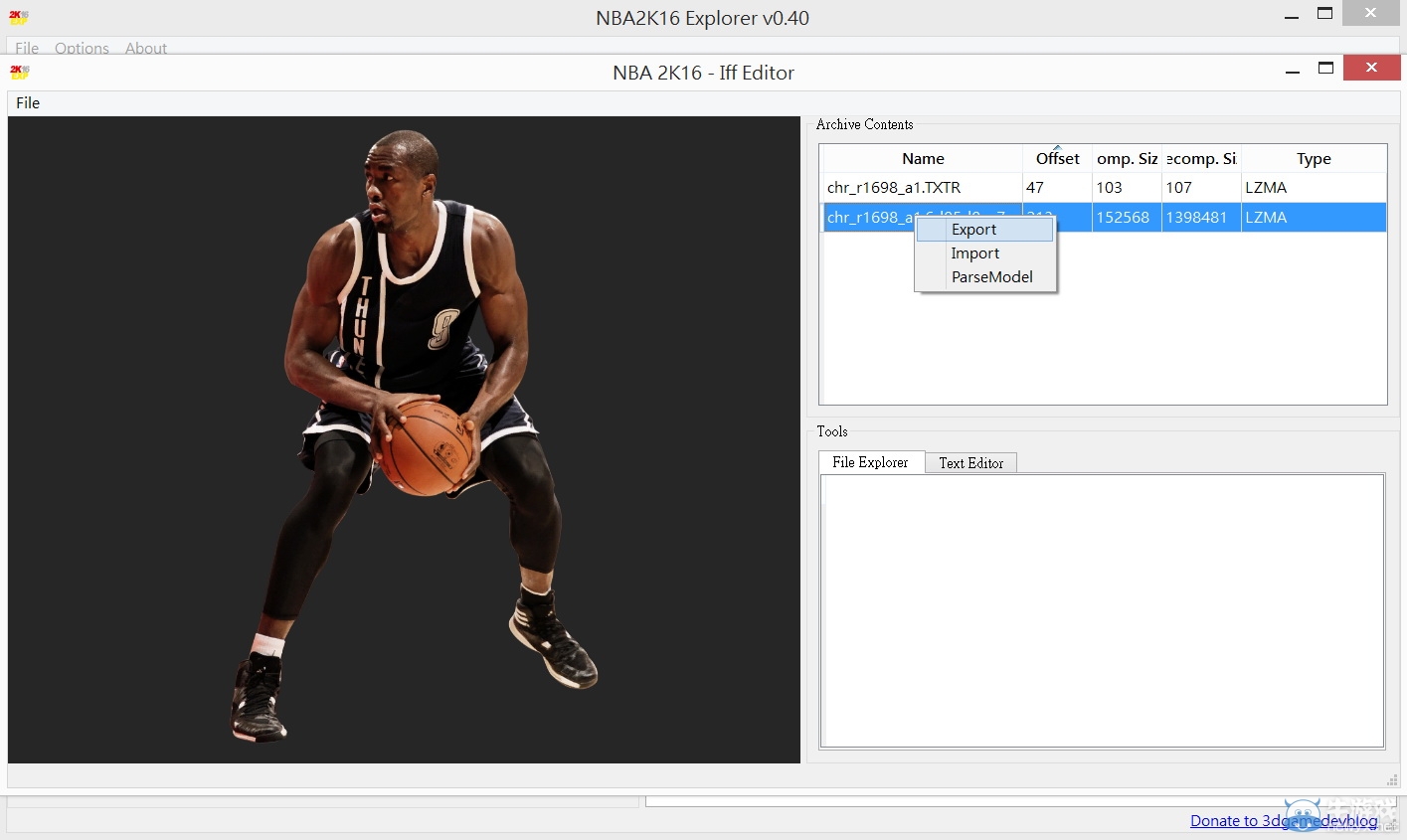The image size is (1407, 840).
Task: Close the NBA2K16 Explorer window
Action: click(1370, 13)
